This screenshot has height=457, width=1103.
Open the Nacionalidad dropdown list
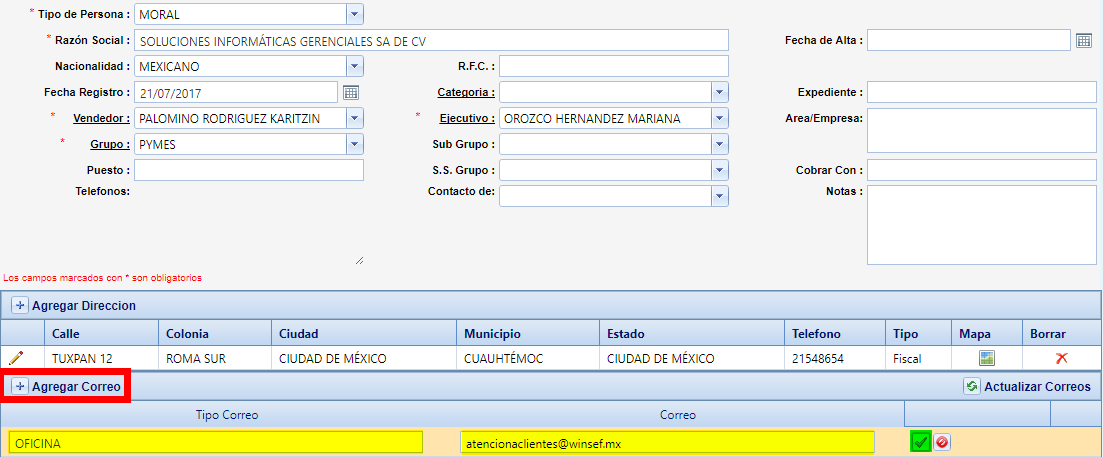click(x=354, y=66)
